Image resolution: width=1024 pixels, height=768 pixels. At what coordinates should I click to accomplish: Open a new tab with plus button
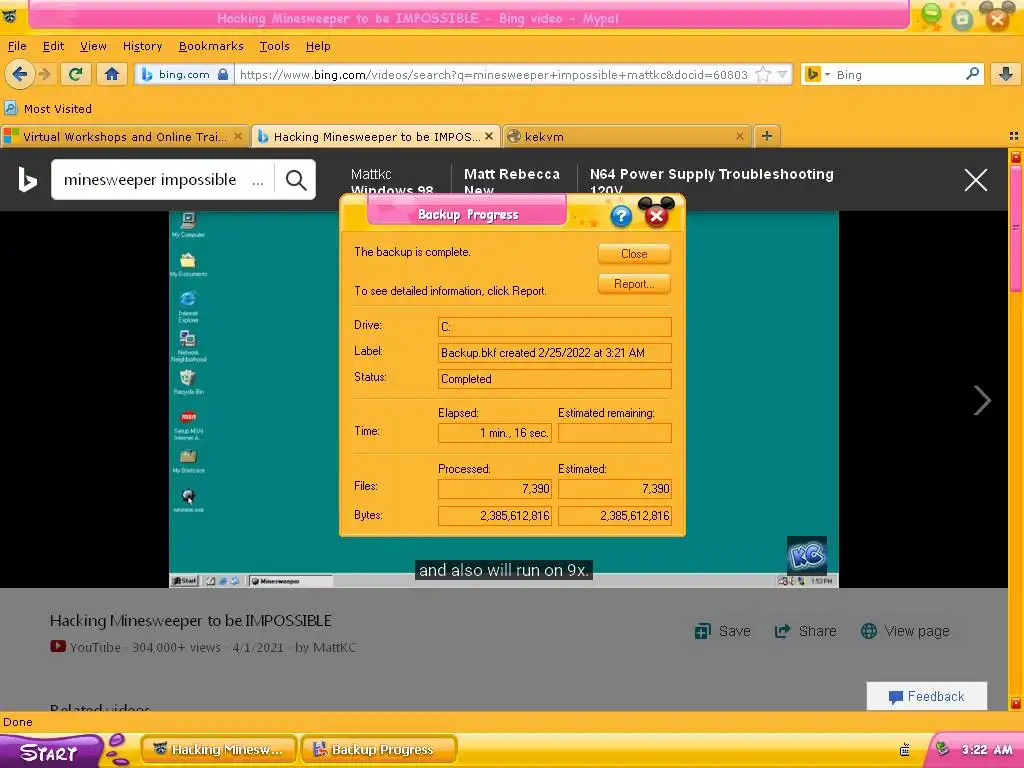click(767, 136)
